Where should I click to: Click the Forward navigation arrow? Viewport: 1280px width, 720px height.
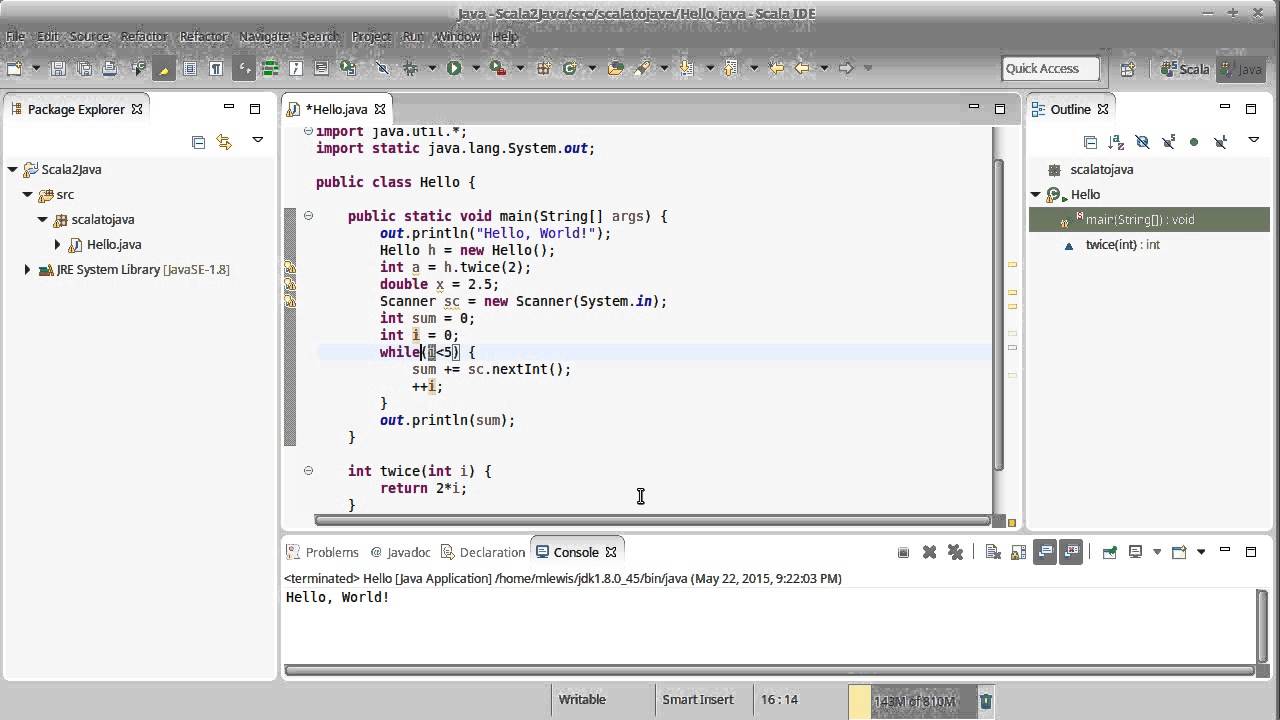[x=846, y=68]
